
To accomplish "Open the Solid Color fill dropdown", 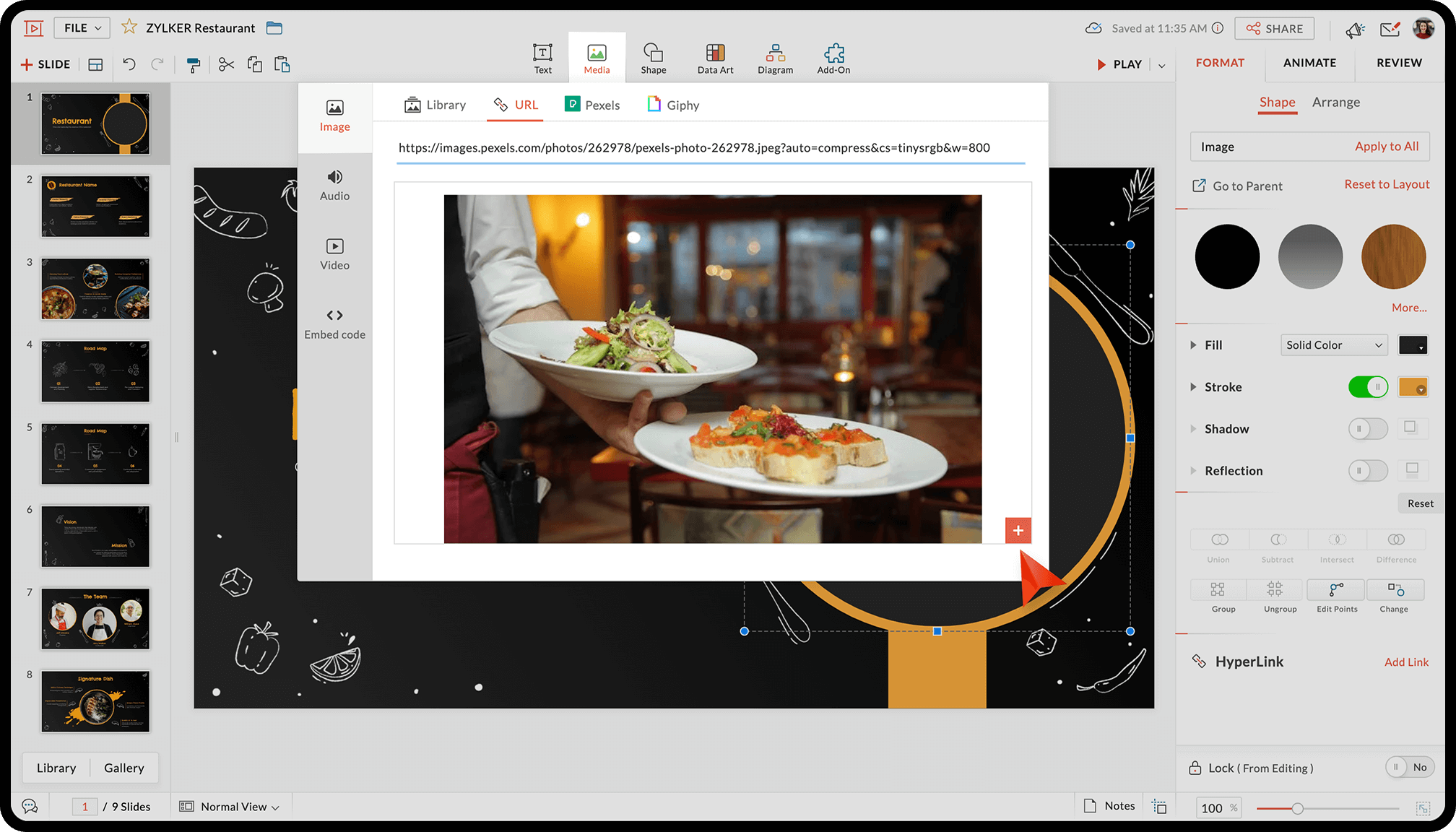I will [1333, 345].
